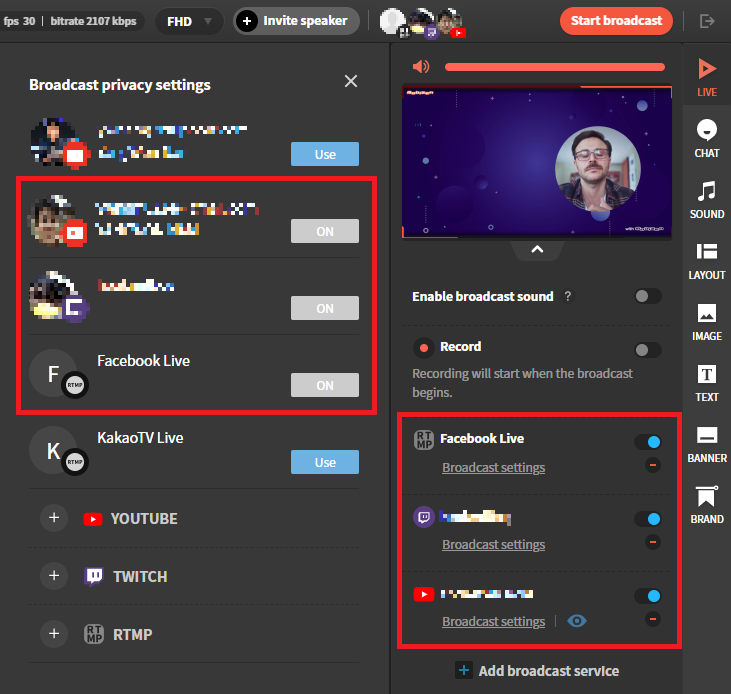Click the TWITCH label in add list
The width and height of the screenshot is (731, 694).
pyautogui.click(x=140, y=577)
